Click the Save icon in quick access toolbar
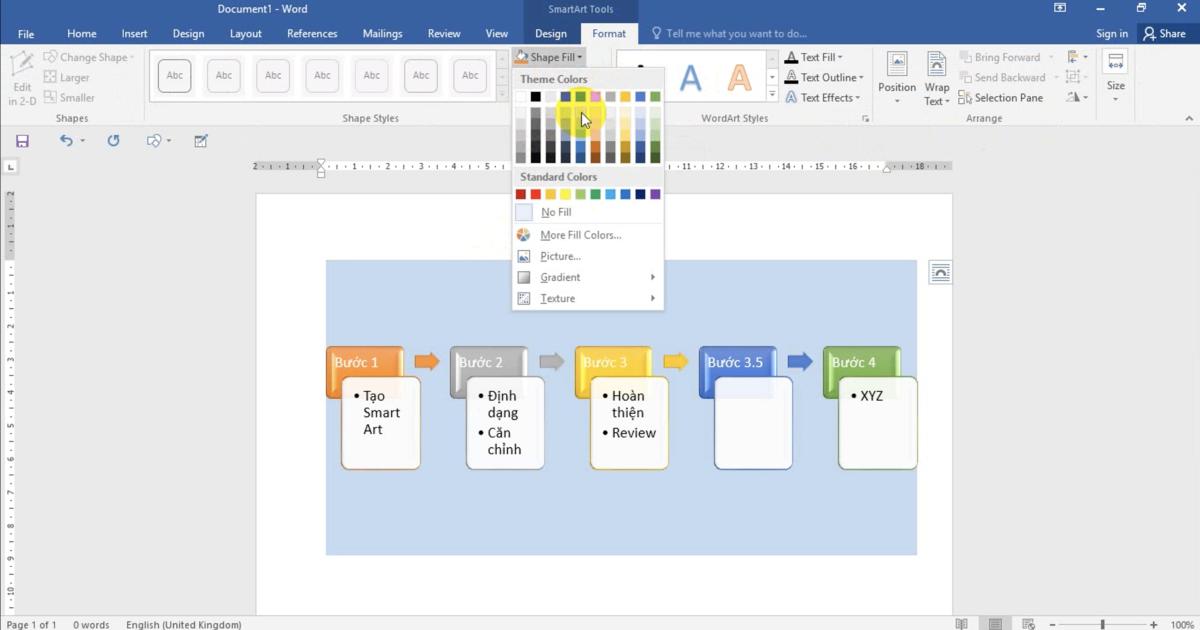This screenshot has width=1200, height=630. 22,141
